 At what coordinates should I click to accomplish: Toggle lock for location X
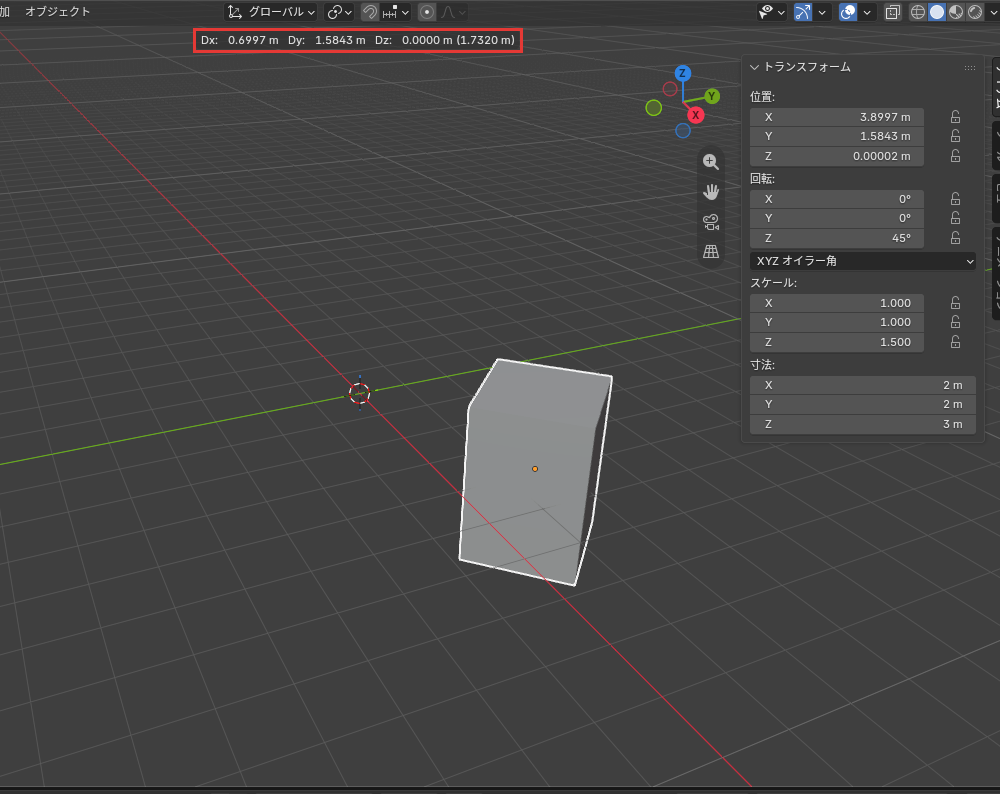point(955,117)
